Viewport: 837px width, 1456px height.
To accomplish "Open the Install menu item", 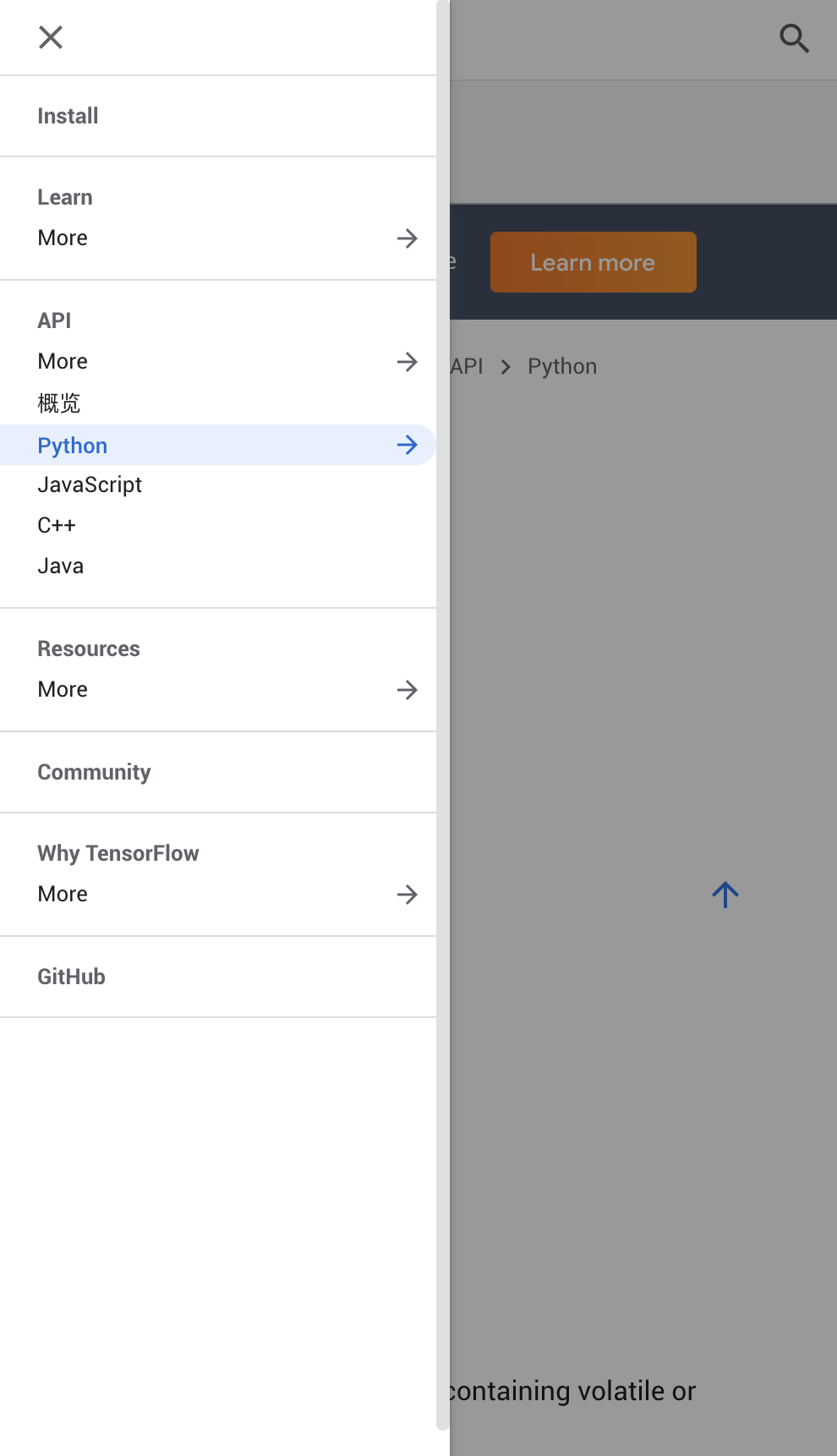I will [x=68, y=116].
